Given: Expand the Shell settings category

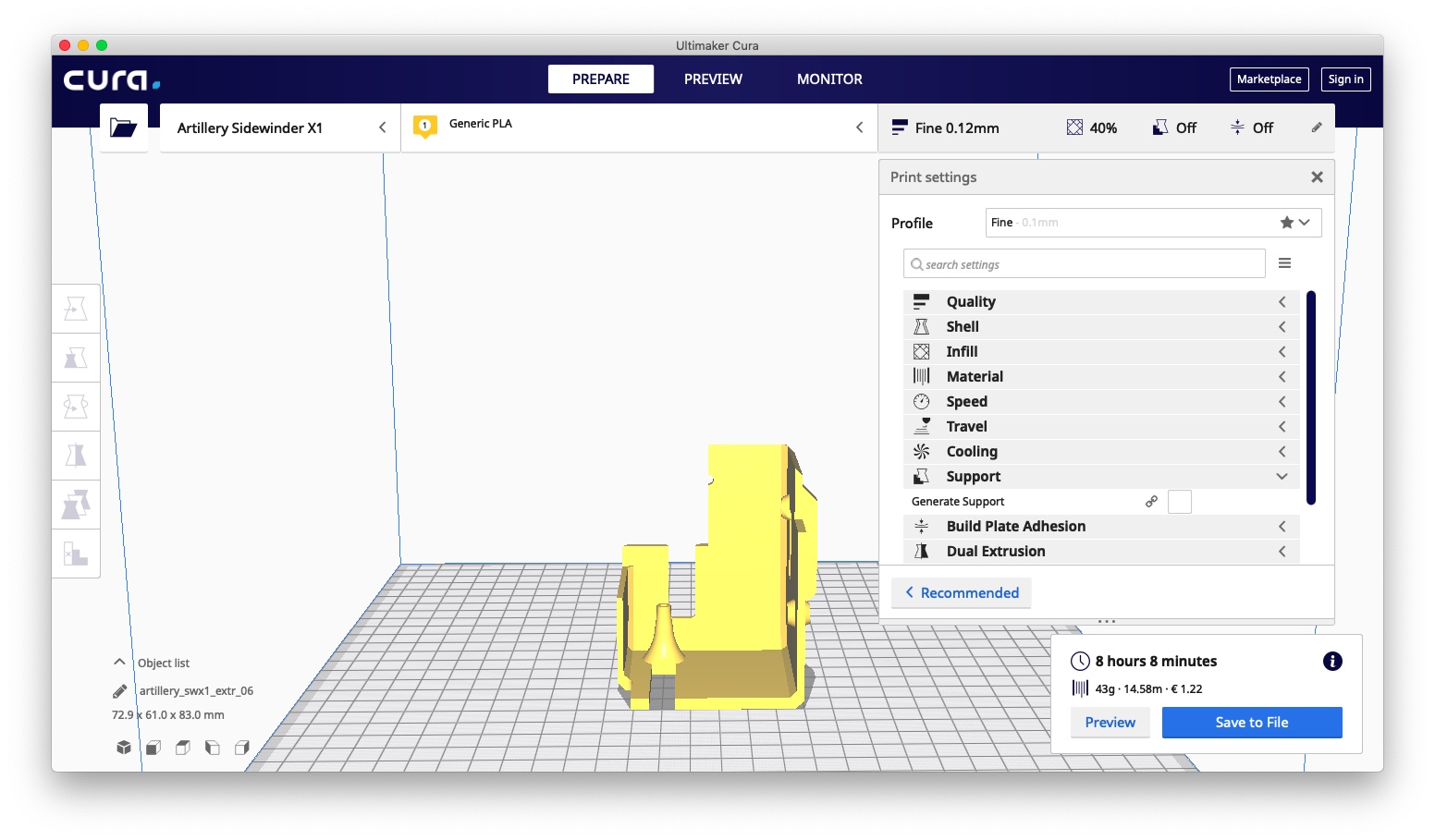Looking at the screenshot, I should [x=1101, y=326].
